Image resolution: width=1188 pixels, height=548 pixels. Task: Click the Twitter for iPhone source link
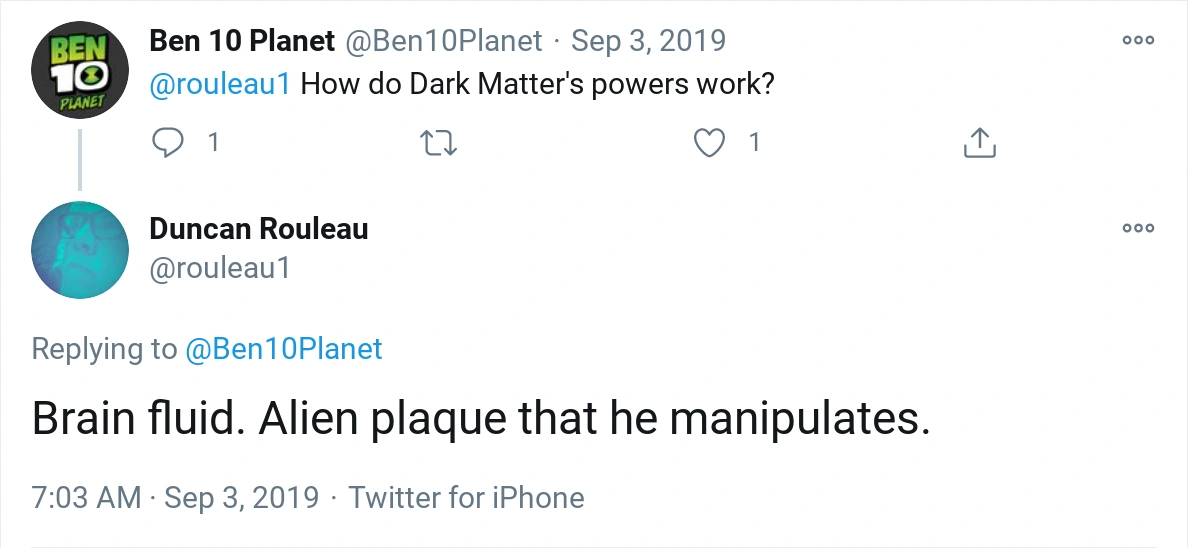pyautogui.click(x=466, y=497)
